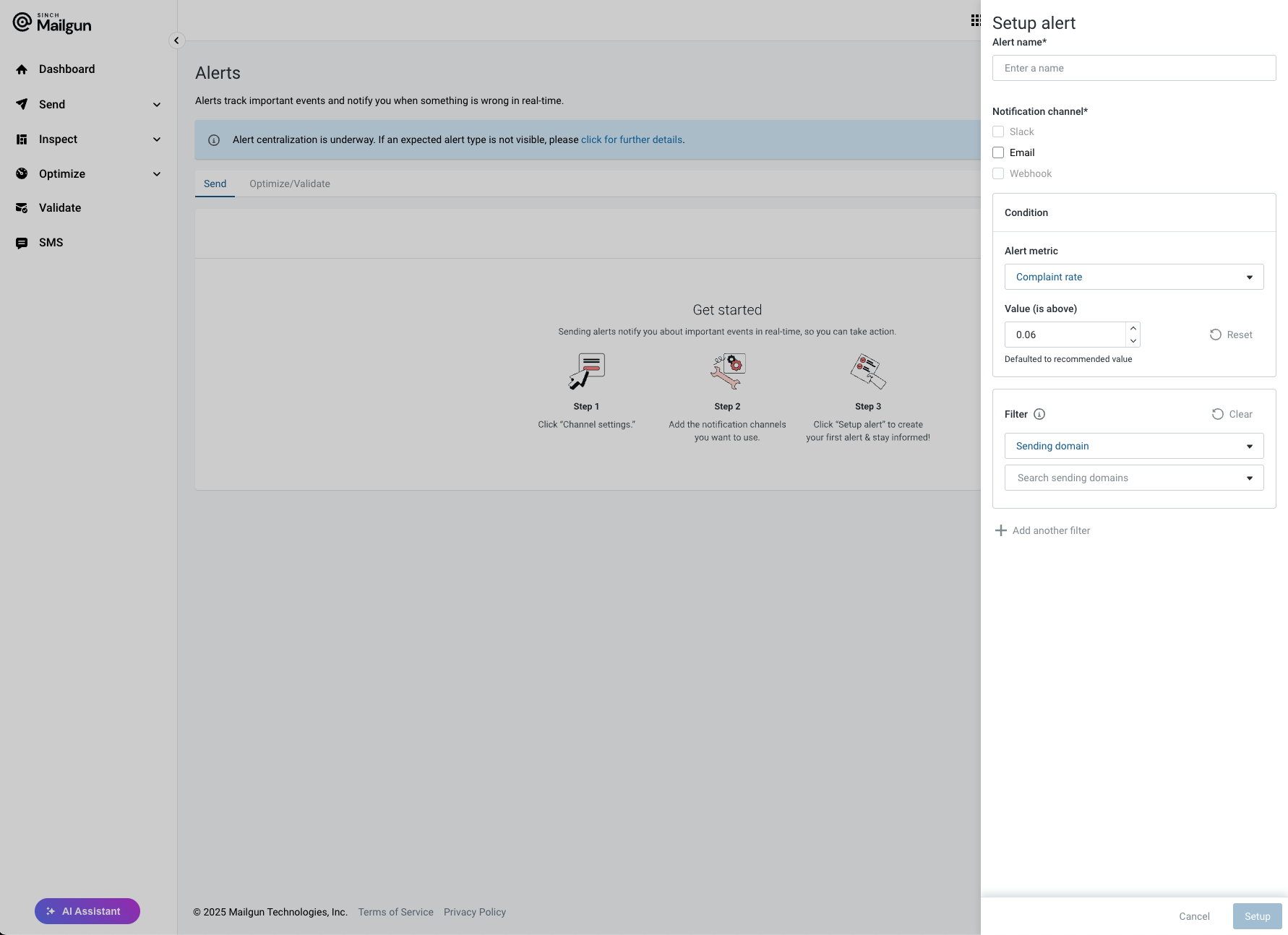Collapse the sidebar with the arrow button

click(176, 40)
